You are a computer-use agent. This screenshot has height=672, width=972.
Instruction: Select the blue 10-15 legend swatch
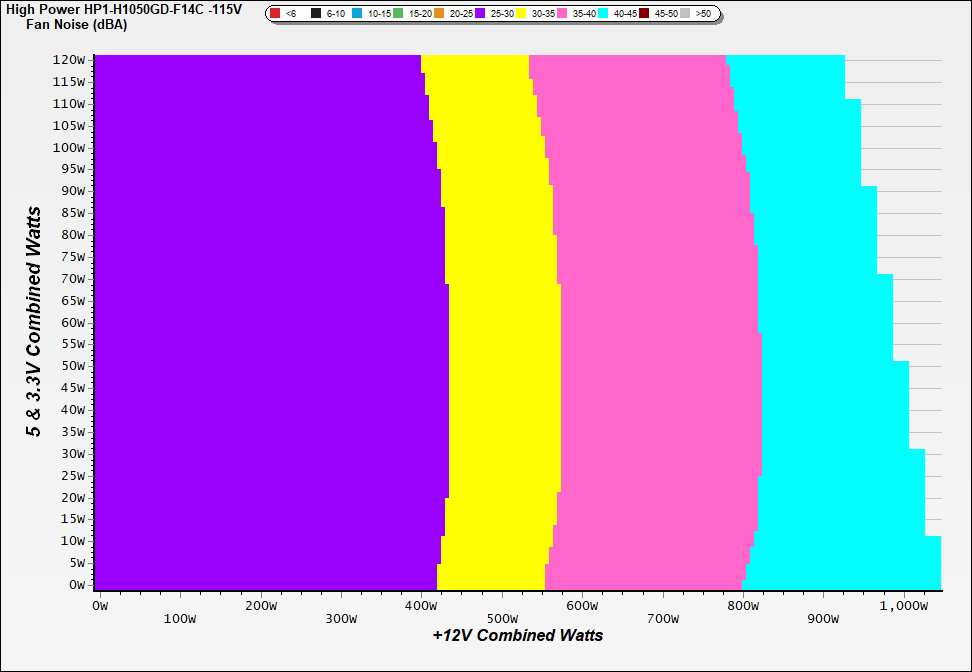coord(357,14)
